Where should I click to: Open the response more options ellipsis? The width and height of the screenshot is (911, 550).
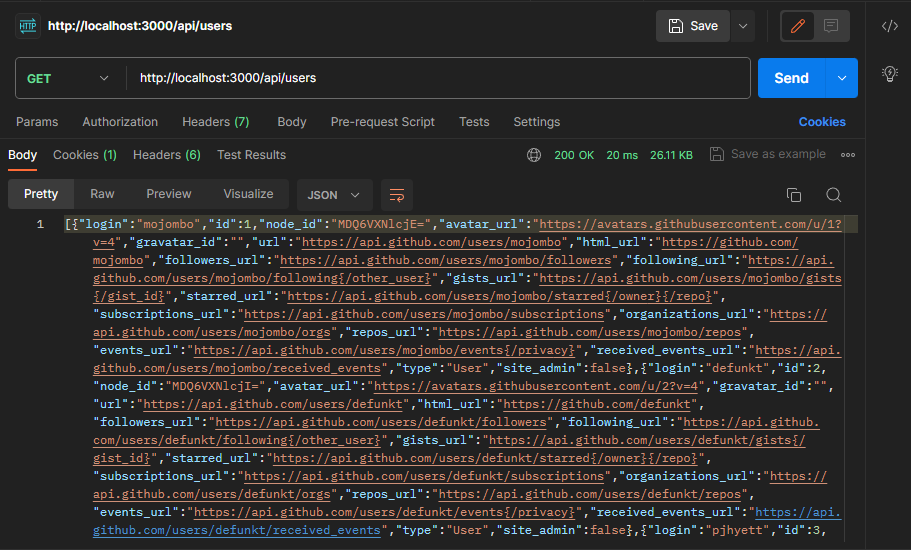pos(848,155)
